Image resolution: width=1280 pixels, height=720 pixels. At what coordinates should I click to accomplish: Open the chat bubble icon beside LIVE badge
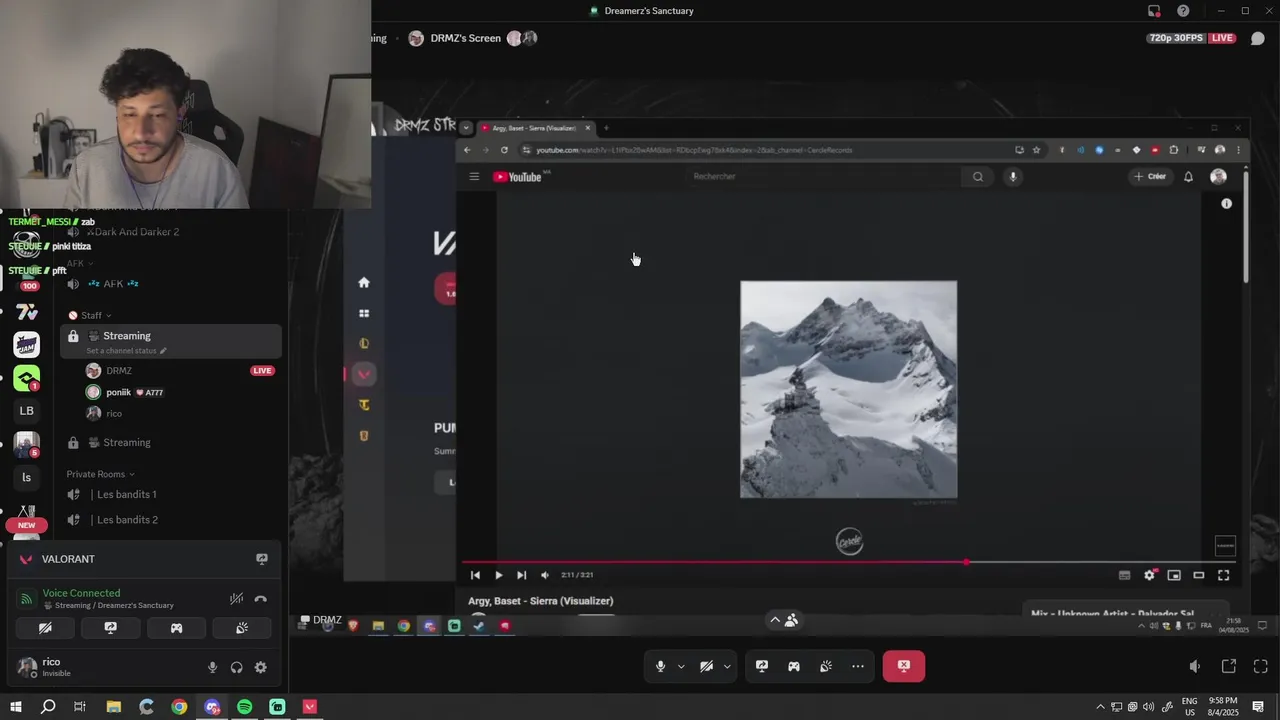(x=1258, y=38)
